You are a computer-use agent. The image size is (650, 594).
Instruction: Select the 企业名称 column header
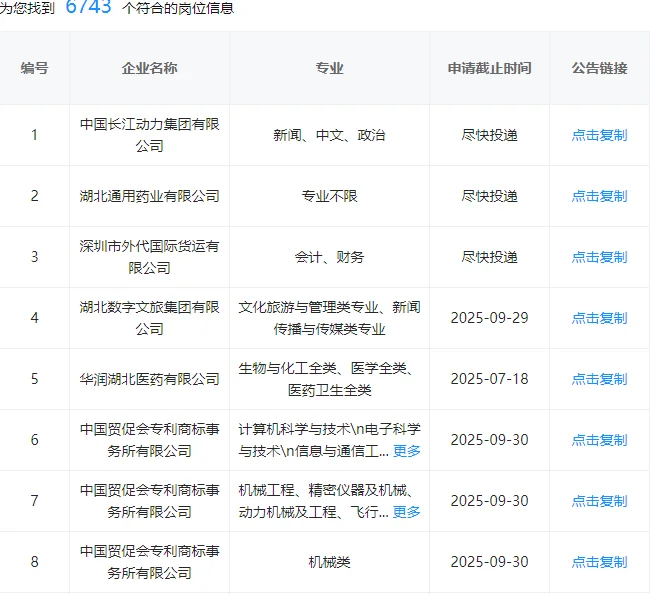[x=149, y=68]
